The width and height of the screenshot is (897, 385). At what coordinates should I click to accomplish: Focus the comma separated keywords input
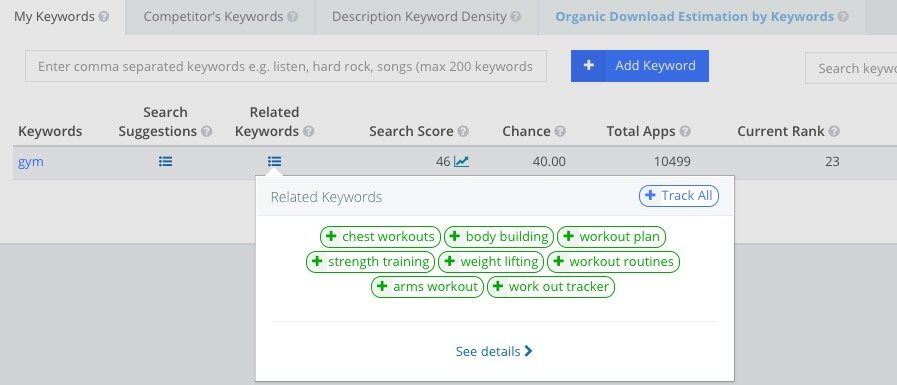click(286, 66)
